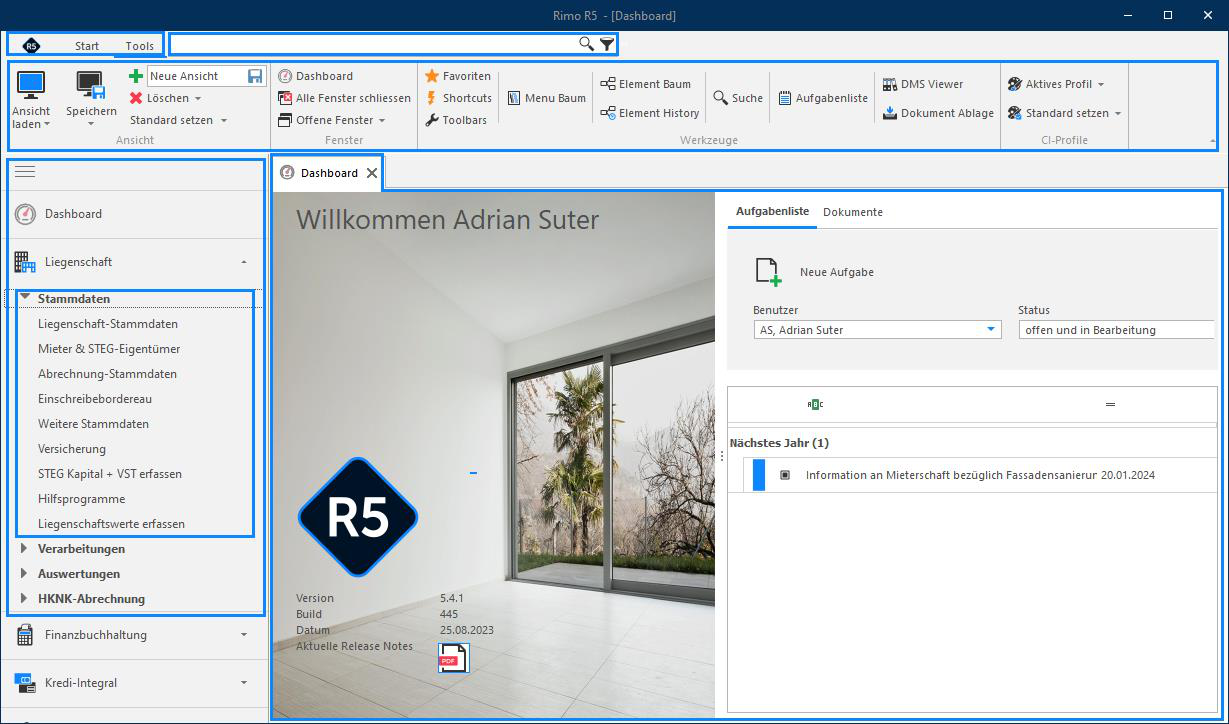Switch to the Start ribbon tab
The image size is (1229, 724).
pos(87,46)
